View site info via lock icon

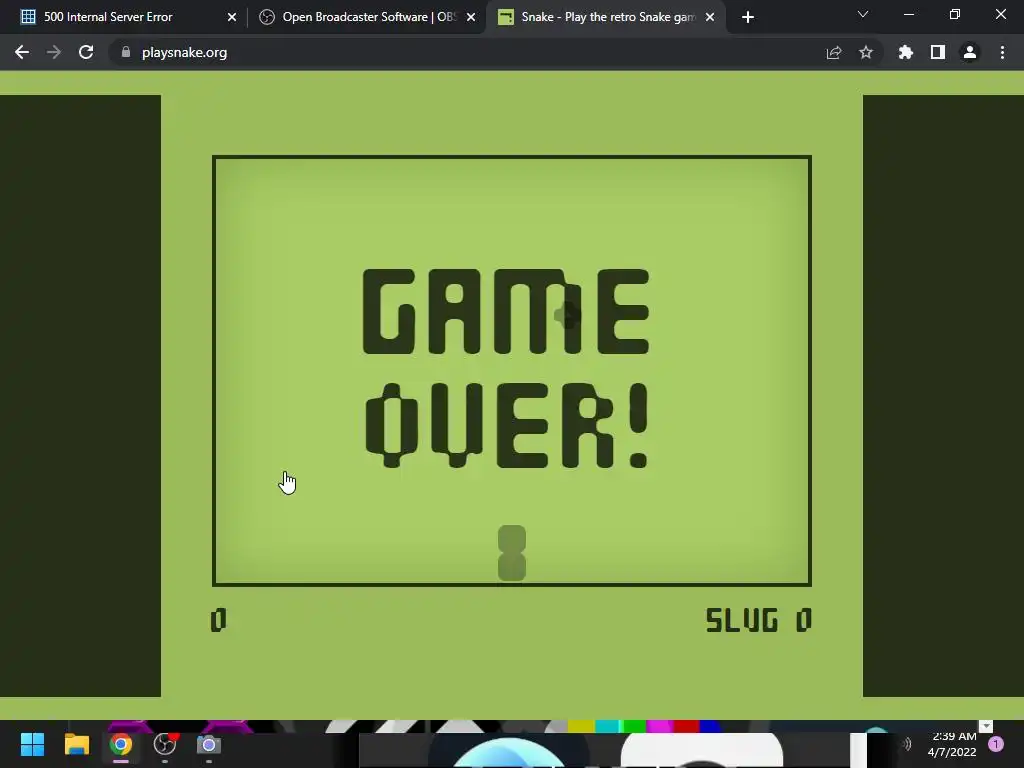[126, 52]
